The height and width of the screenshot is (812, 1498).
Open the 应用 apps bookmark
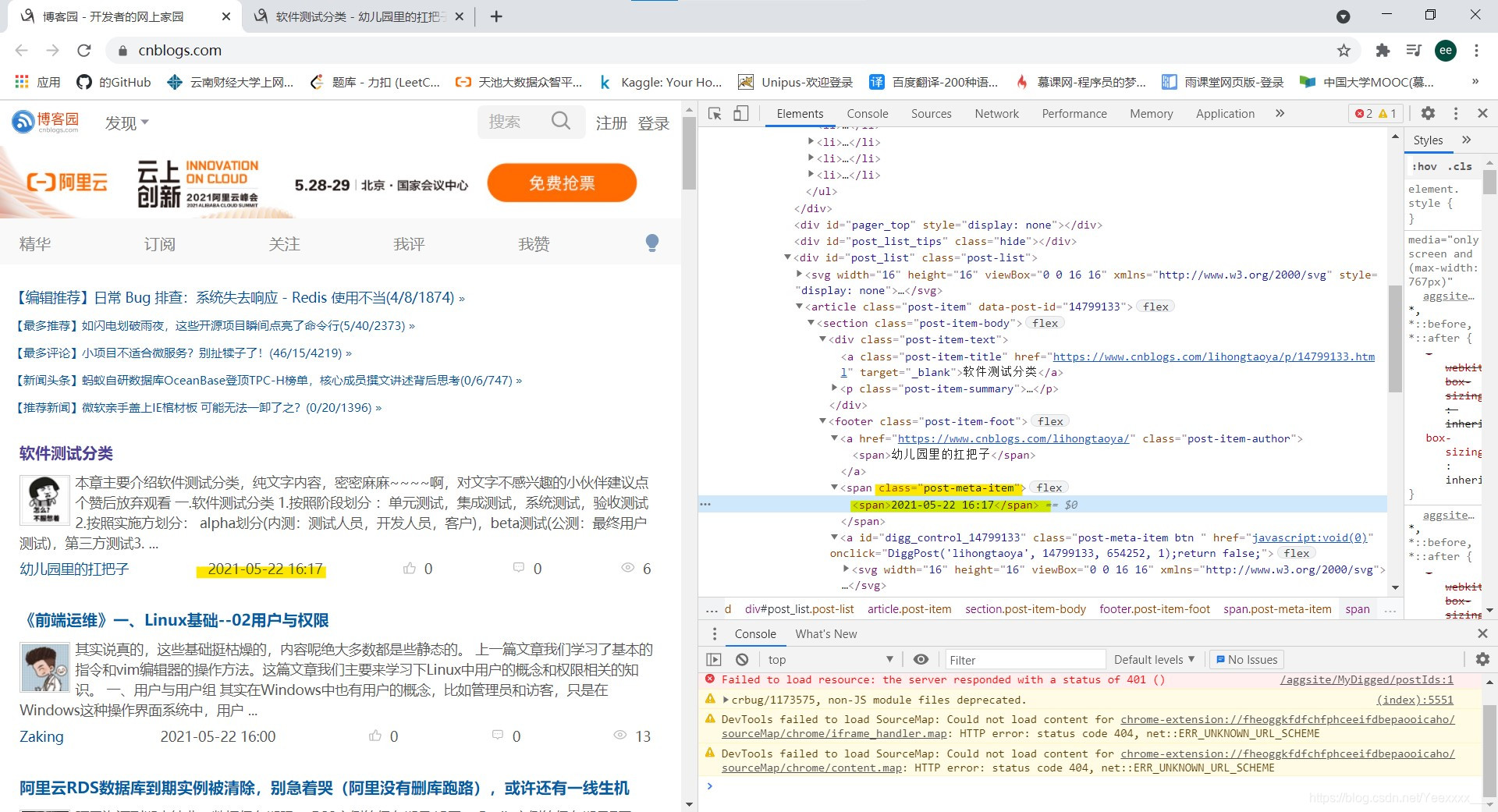coord(37,82)
